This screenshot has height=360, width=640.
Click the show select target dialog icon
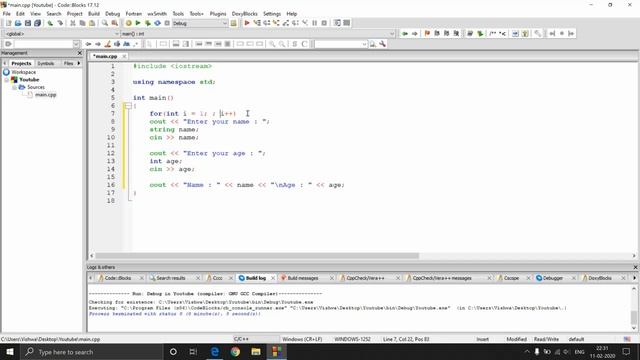click(x=233, y=23)
